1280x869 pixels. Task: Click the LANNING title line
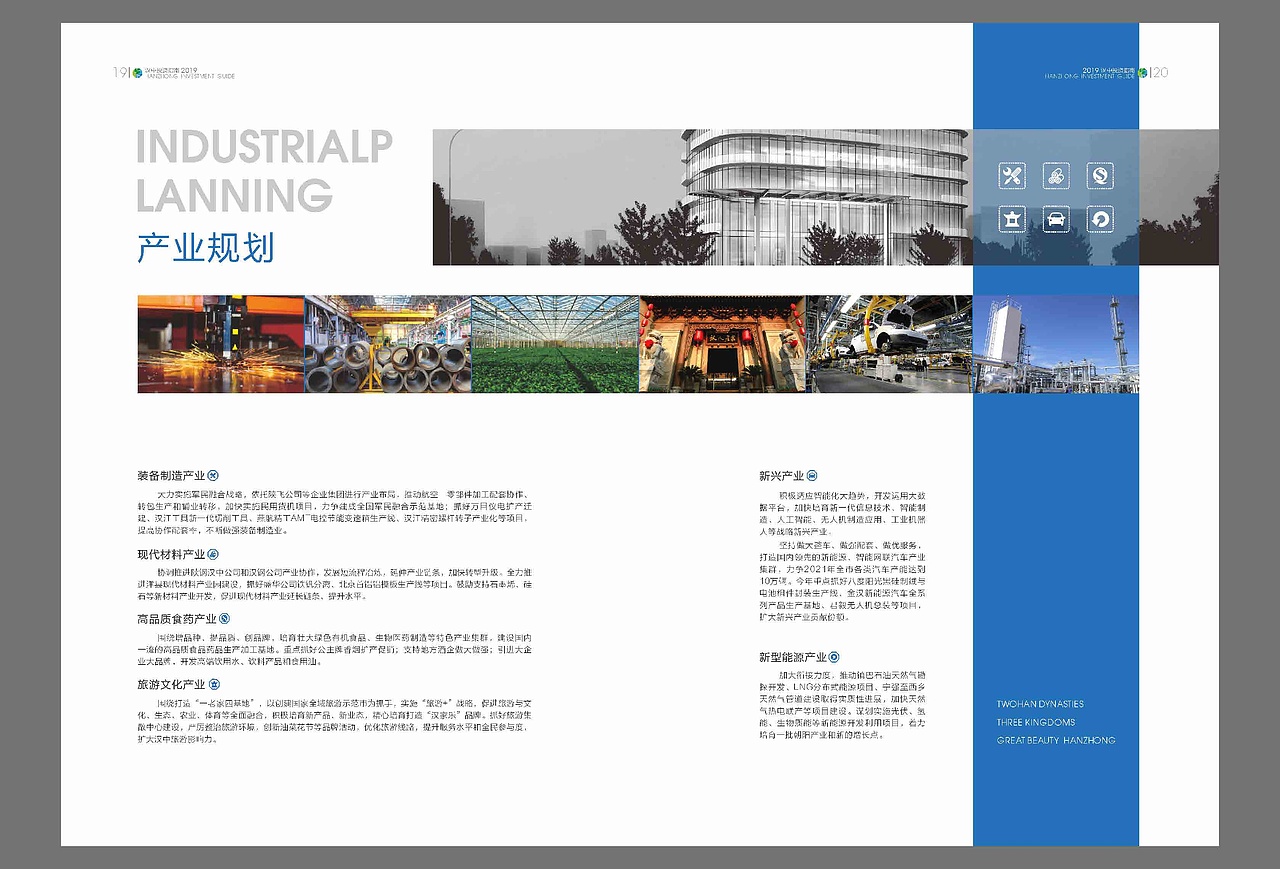234,195
